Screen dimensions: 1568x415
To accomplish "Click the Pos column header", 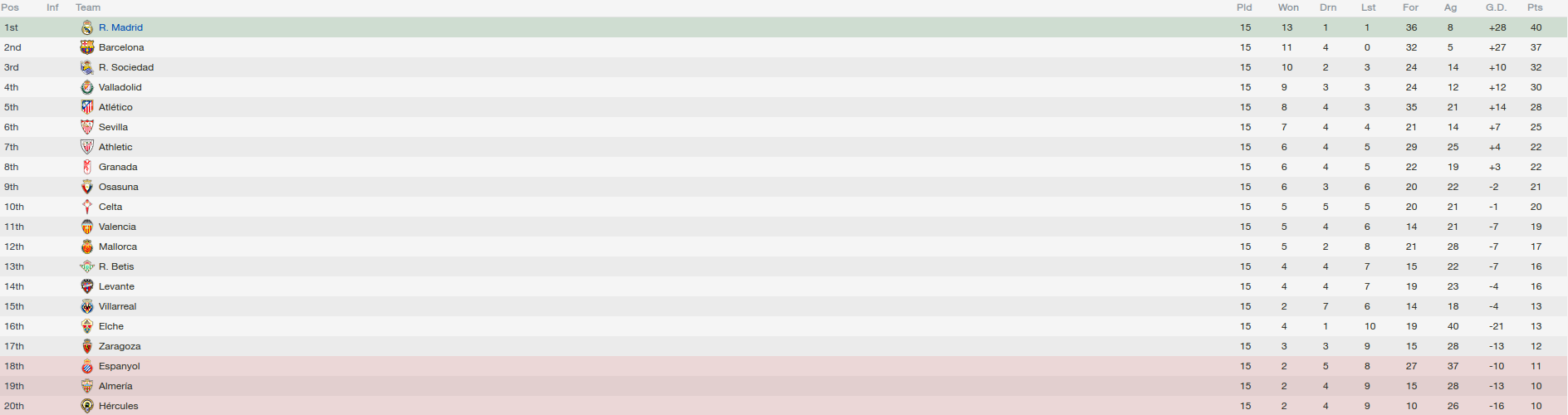I will (10, 7).
